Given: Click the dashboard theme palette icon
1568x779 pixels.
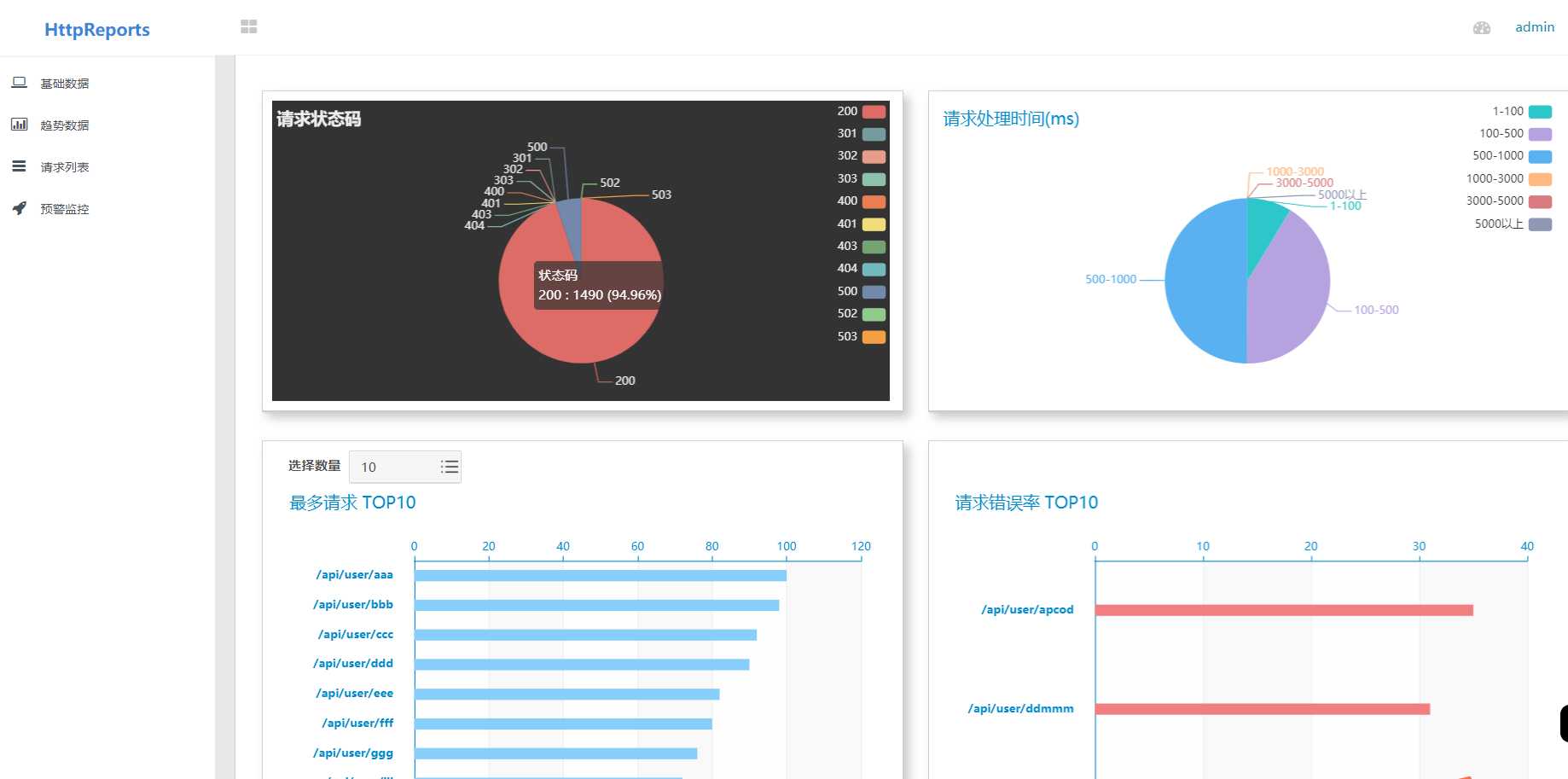Looking at the screenshot, I should [x=1481, y=28].
